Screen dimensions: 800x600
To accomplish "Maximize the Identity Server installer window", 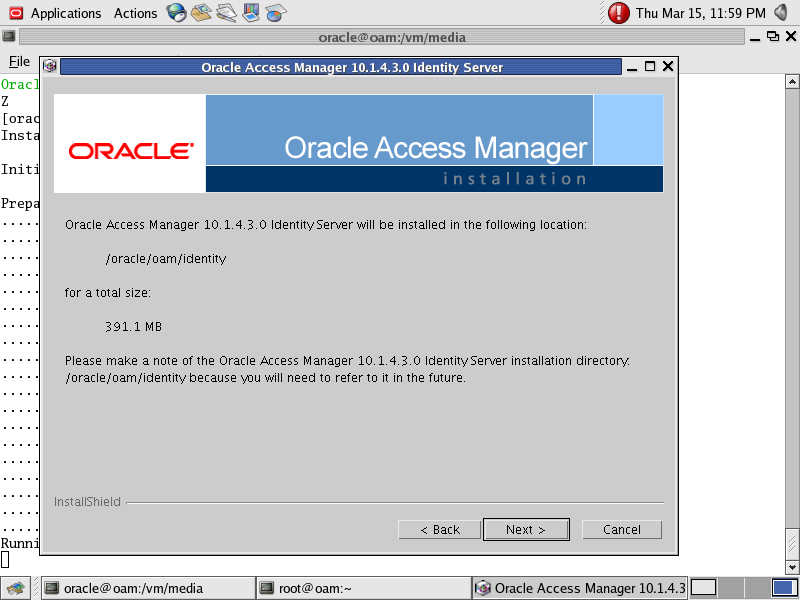I will pyautogui.click(x=649, y=66).
